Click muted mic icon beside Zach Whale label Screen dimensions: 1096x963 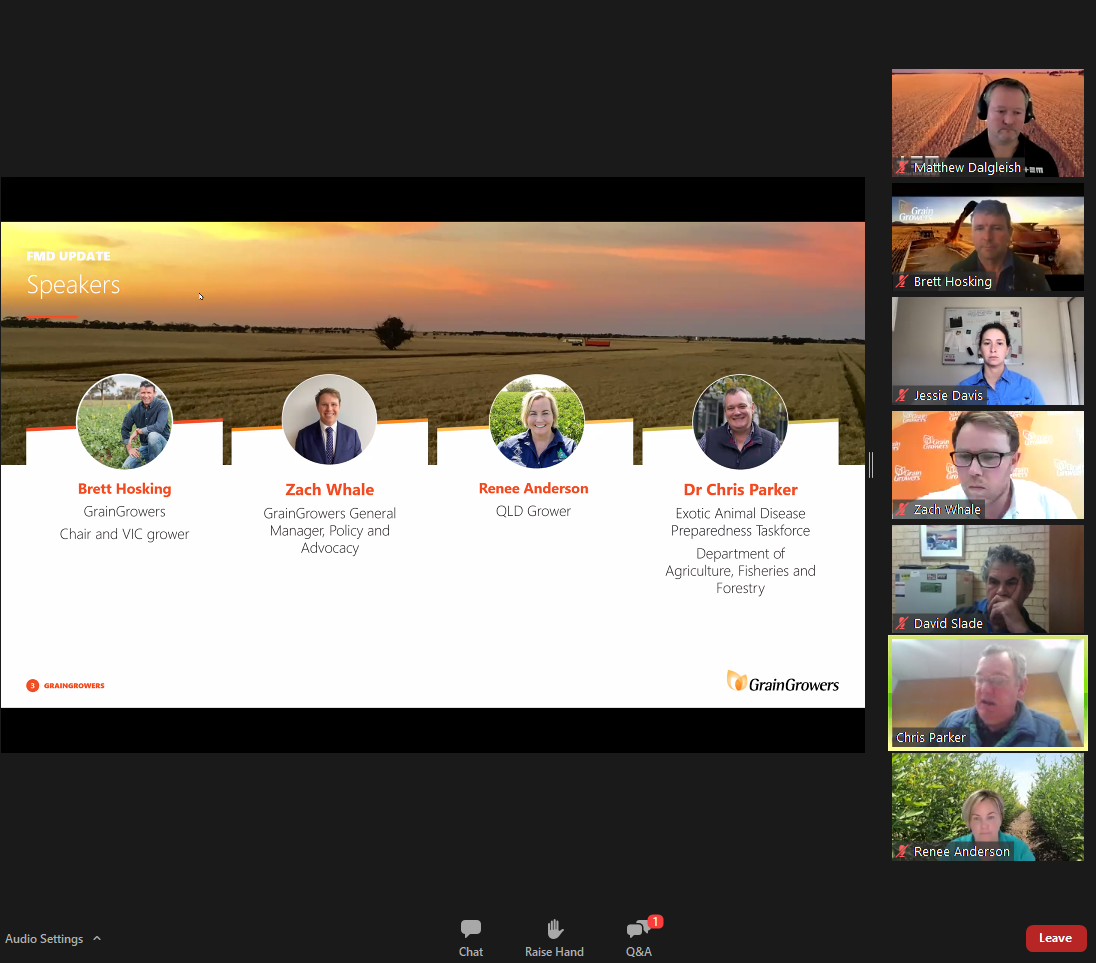(902, 509)
